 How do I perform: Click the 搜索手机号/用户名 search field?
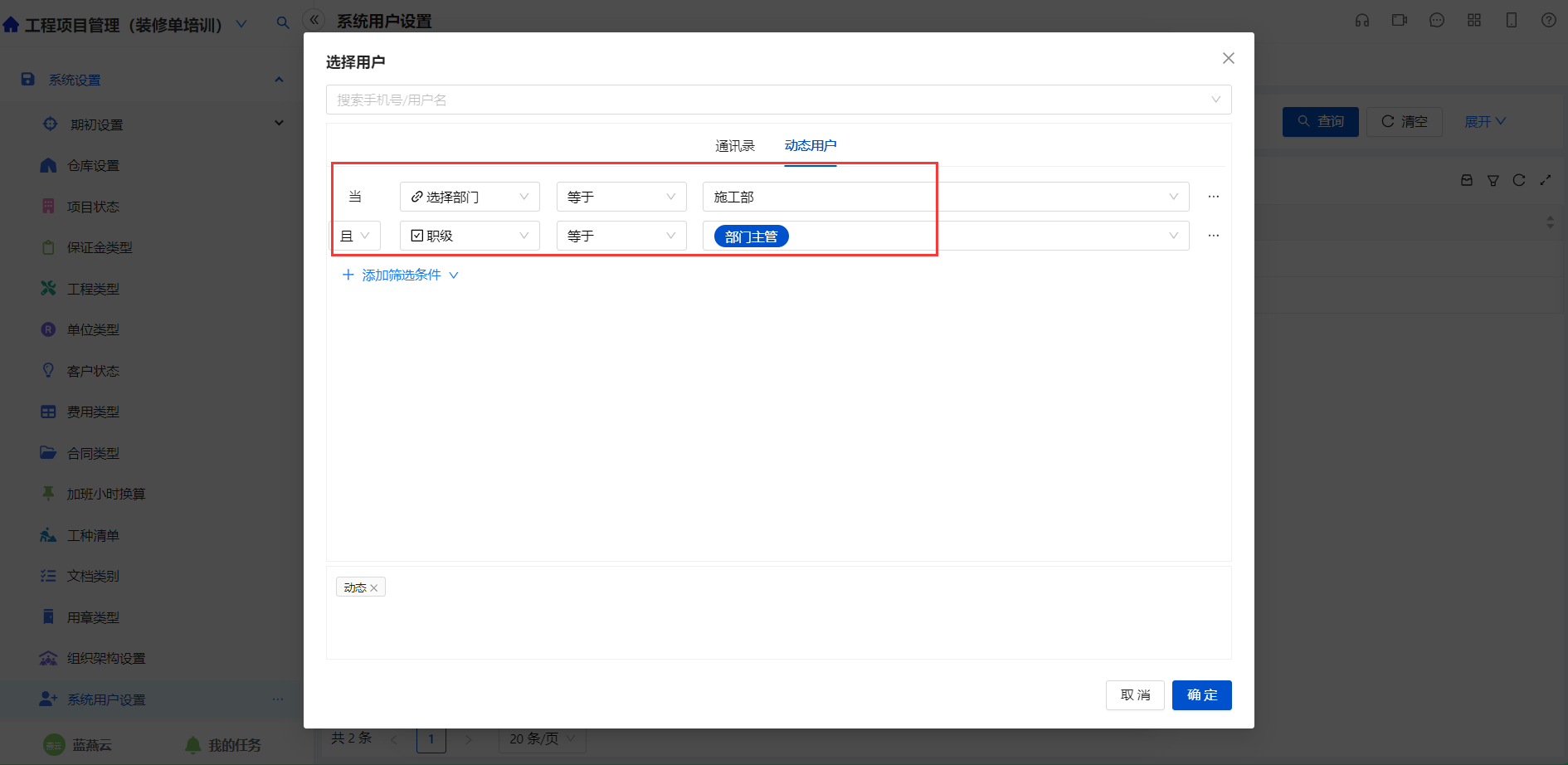point(778,100)
